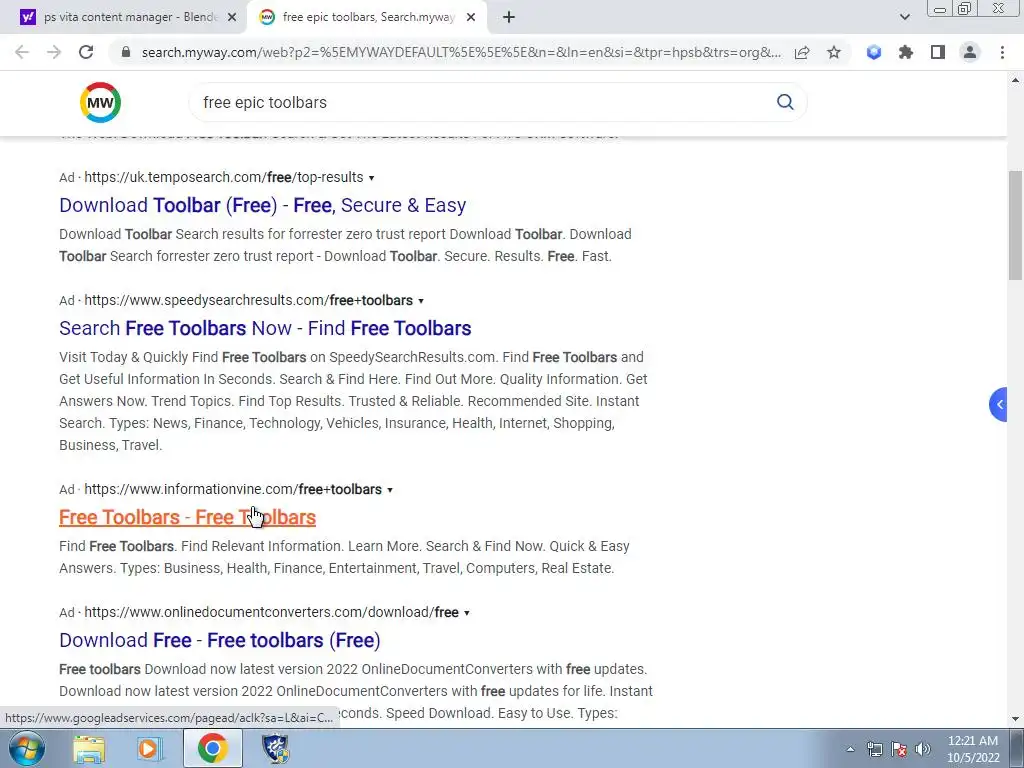
Task: Open Action Center flag icon
Action: (x=899, y=749)
